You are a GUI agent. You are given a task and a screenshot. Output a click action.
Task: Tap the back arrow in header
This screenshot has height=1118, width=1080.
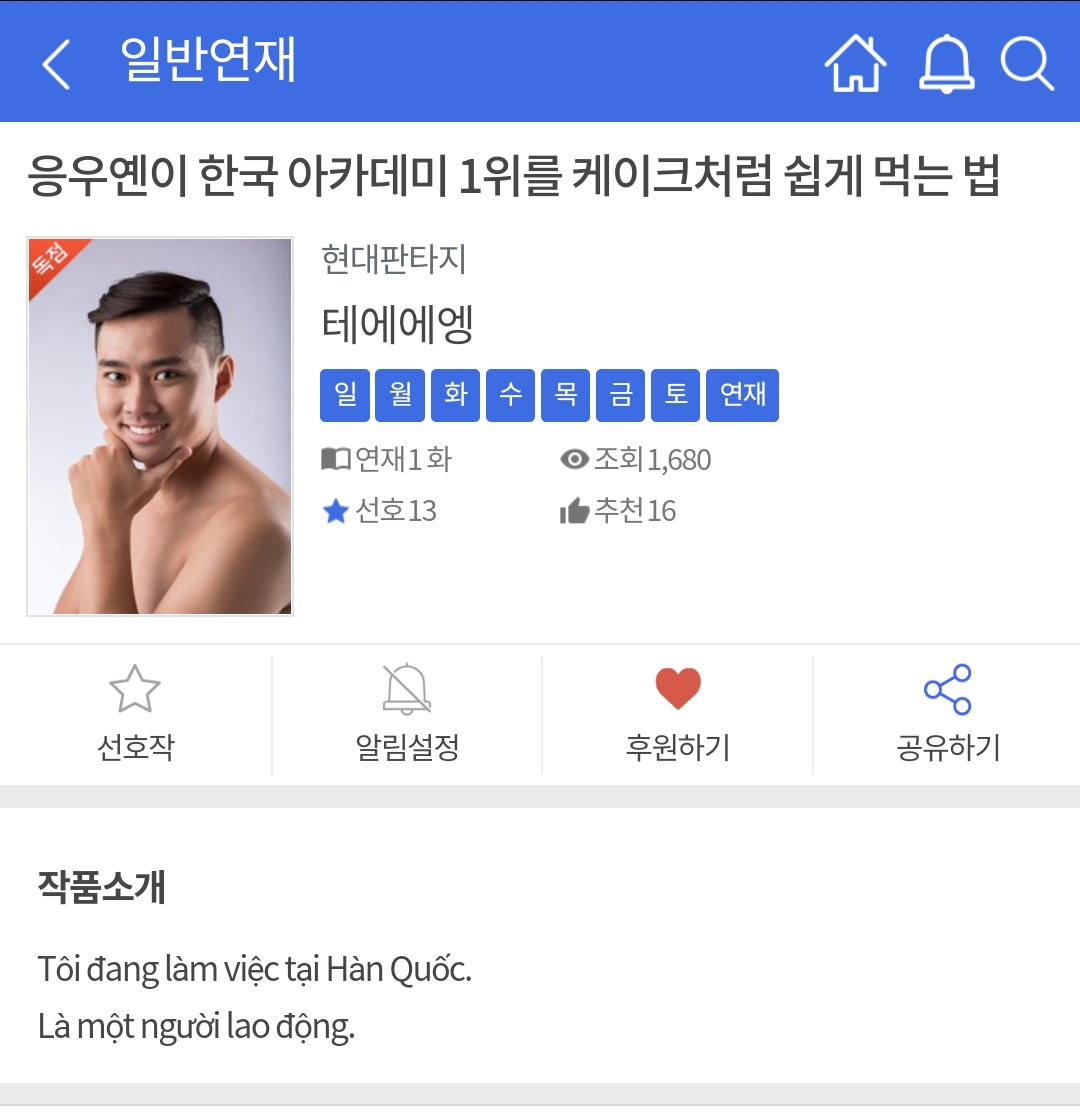56,64
